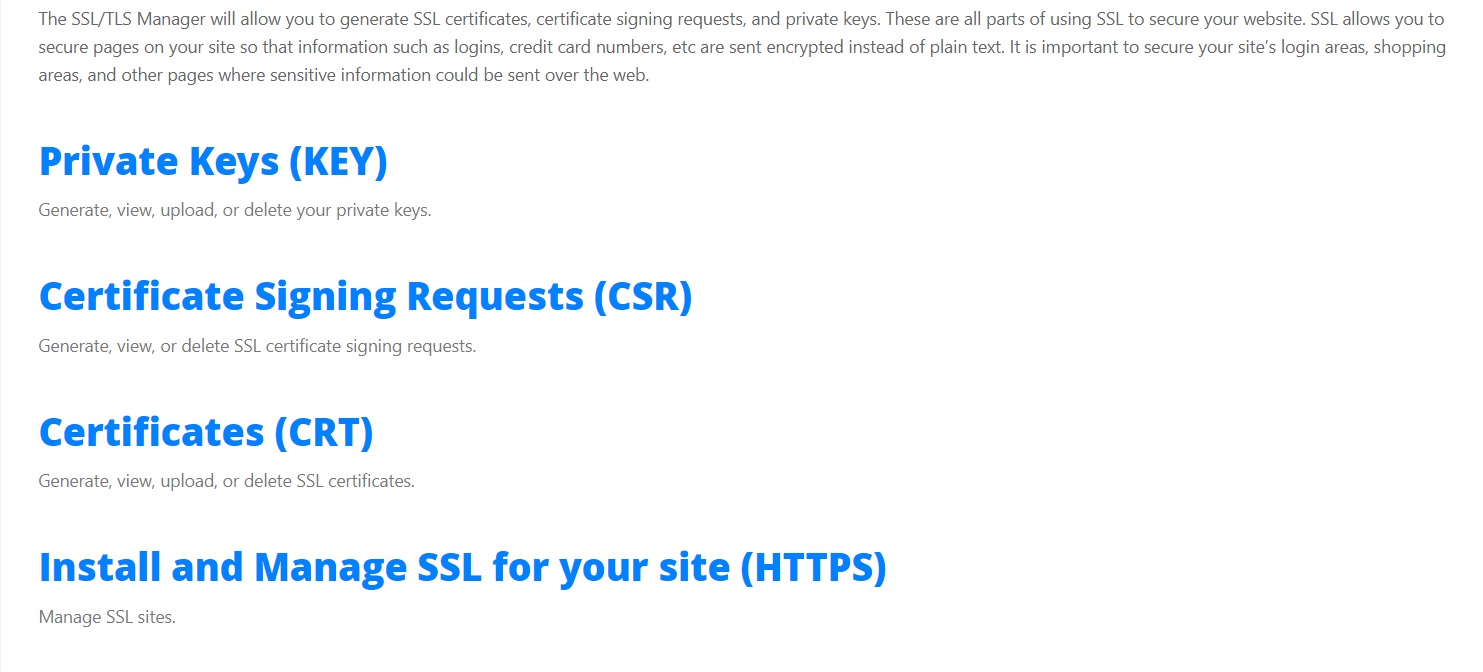Click the '(KEY)' abbreviation in the first heading
Screen dimensions: 1483x672
(x=338, y=161)
